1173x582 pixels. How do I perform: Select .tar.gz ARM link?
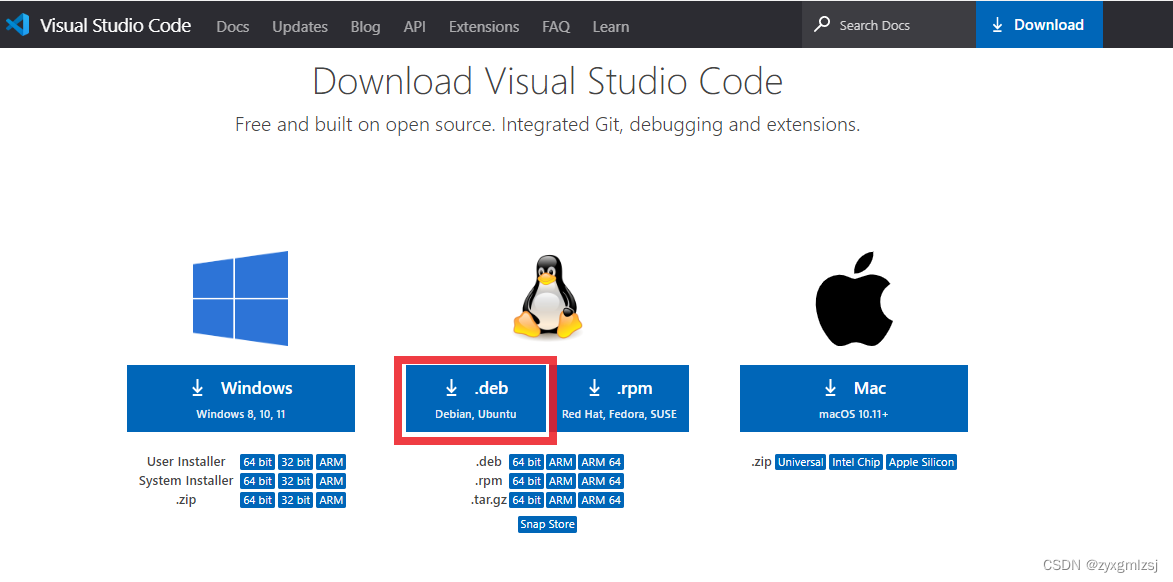click(x=561, y=500)
